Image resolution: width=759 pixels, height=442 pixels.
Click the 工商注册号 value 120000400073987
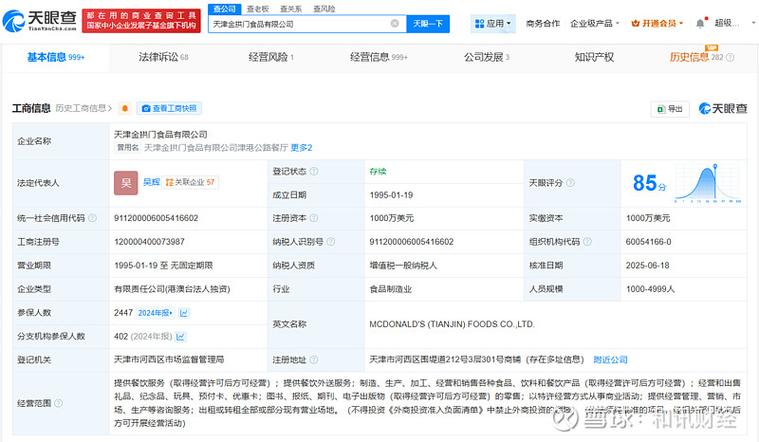pos(149,242)
